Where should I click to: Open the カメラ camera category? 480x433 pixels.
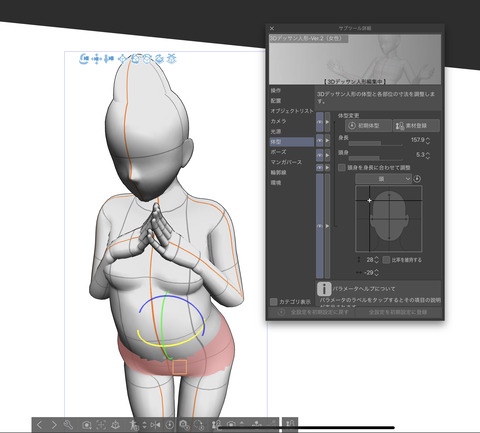pyautogui.click(x=278, y=121)
